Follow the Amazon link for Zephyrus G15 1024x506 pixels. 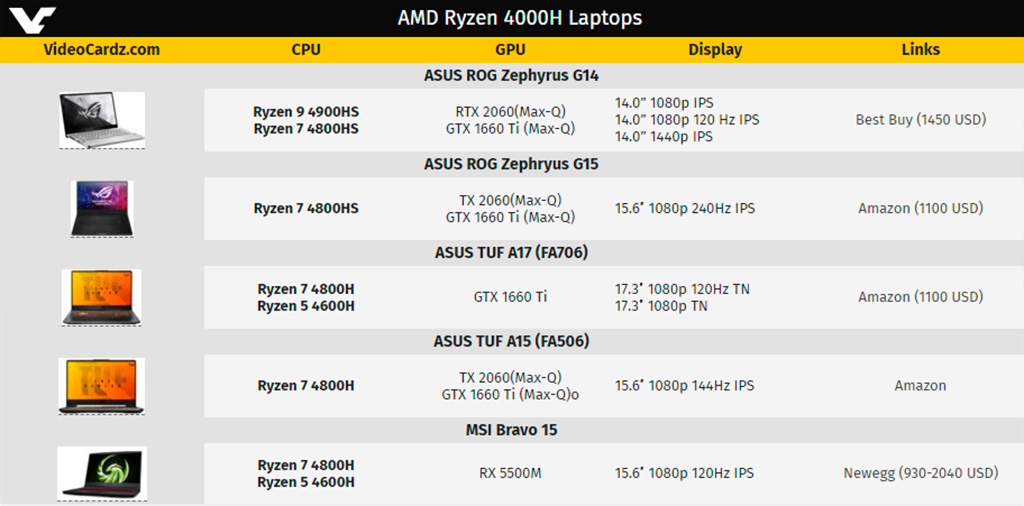click(x=921, y=208)
